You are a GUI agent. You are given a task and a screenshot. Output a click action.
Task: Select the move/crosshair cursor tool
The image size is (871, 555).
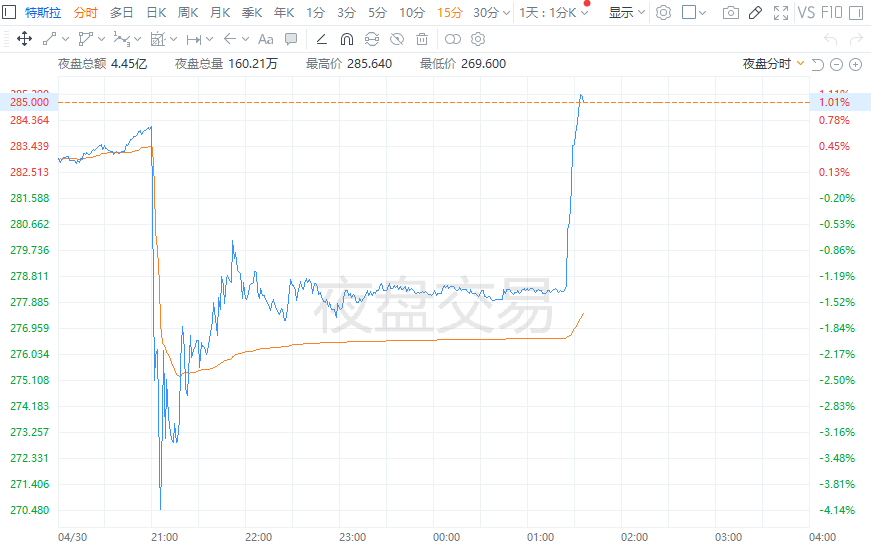[x=24, y=39]
